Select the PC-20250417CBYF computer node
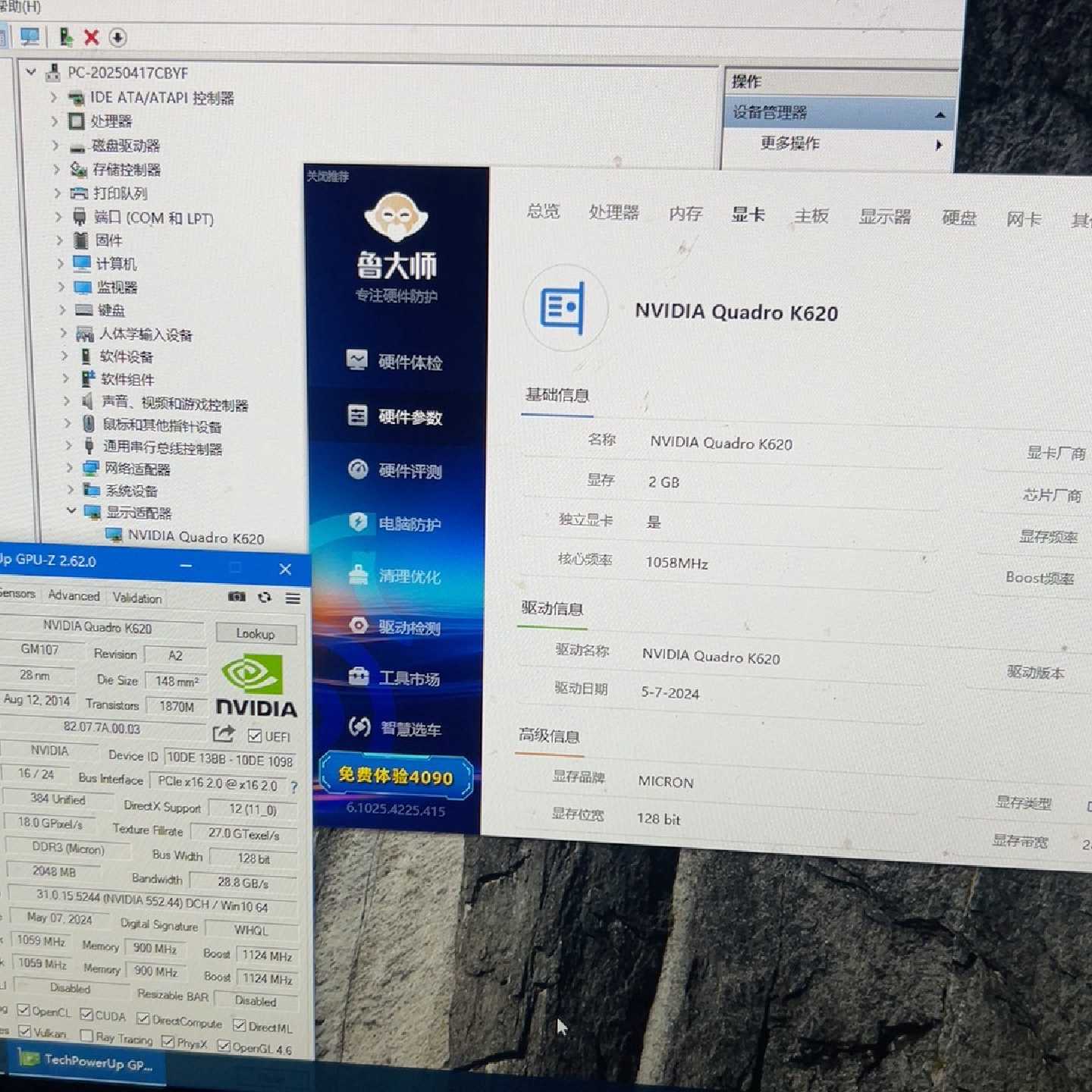The width and height of the screenshot is (1092, 1092). [x=127, y=73]
